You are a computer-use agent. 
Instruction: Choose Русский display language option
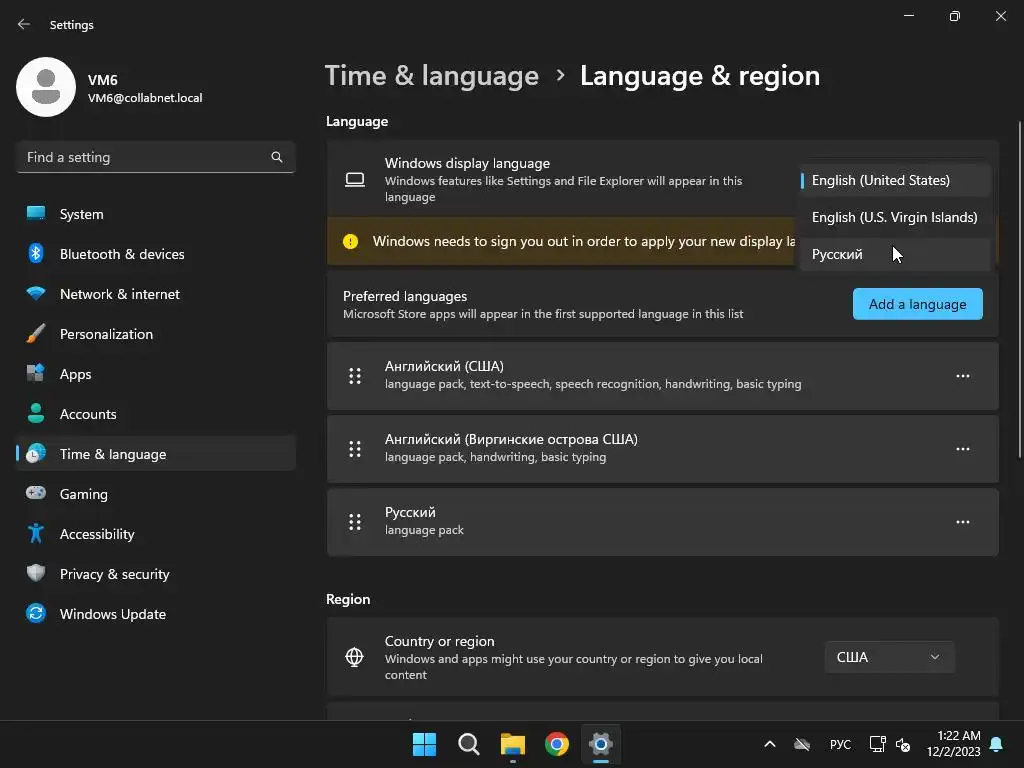coord(895,255)
